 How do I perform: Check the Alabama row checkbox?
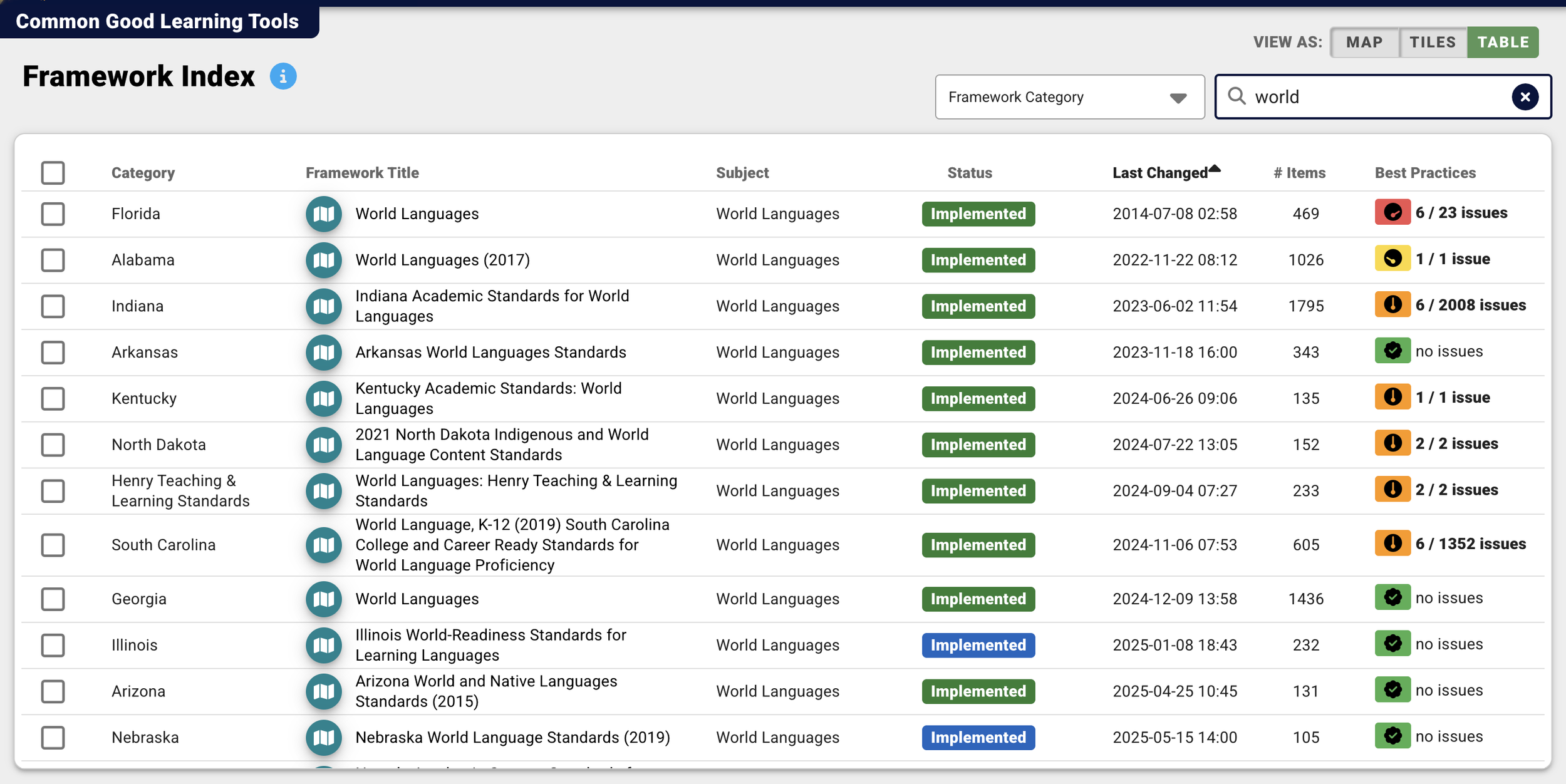pos(53,260)
